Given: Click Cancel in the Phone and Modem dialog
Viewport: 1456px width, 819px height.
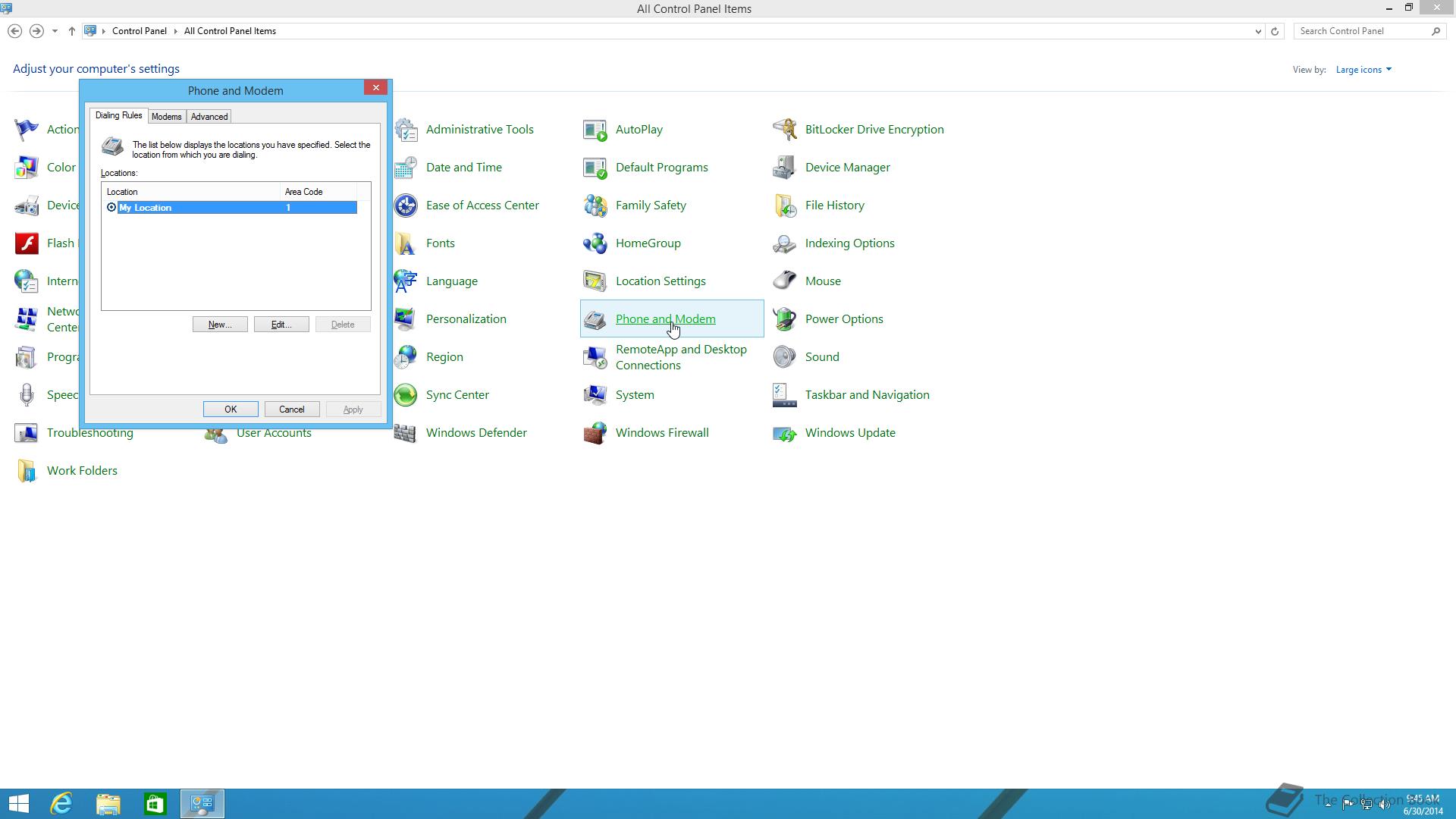Looking at the screenshot, I should click(x=292, y=409).
